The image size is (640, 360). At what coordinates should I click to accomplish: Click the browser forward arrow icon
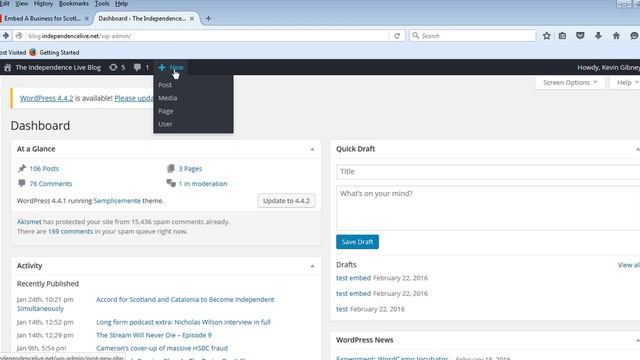(5, 36)
